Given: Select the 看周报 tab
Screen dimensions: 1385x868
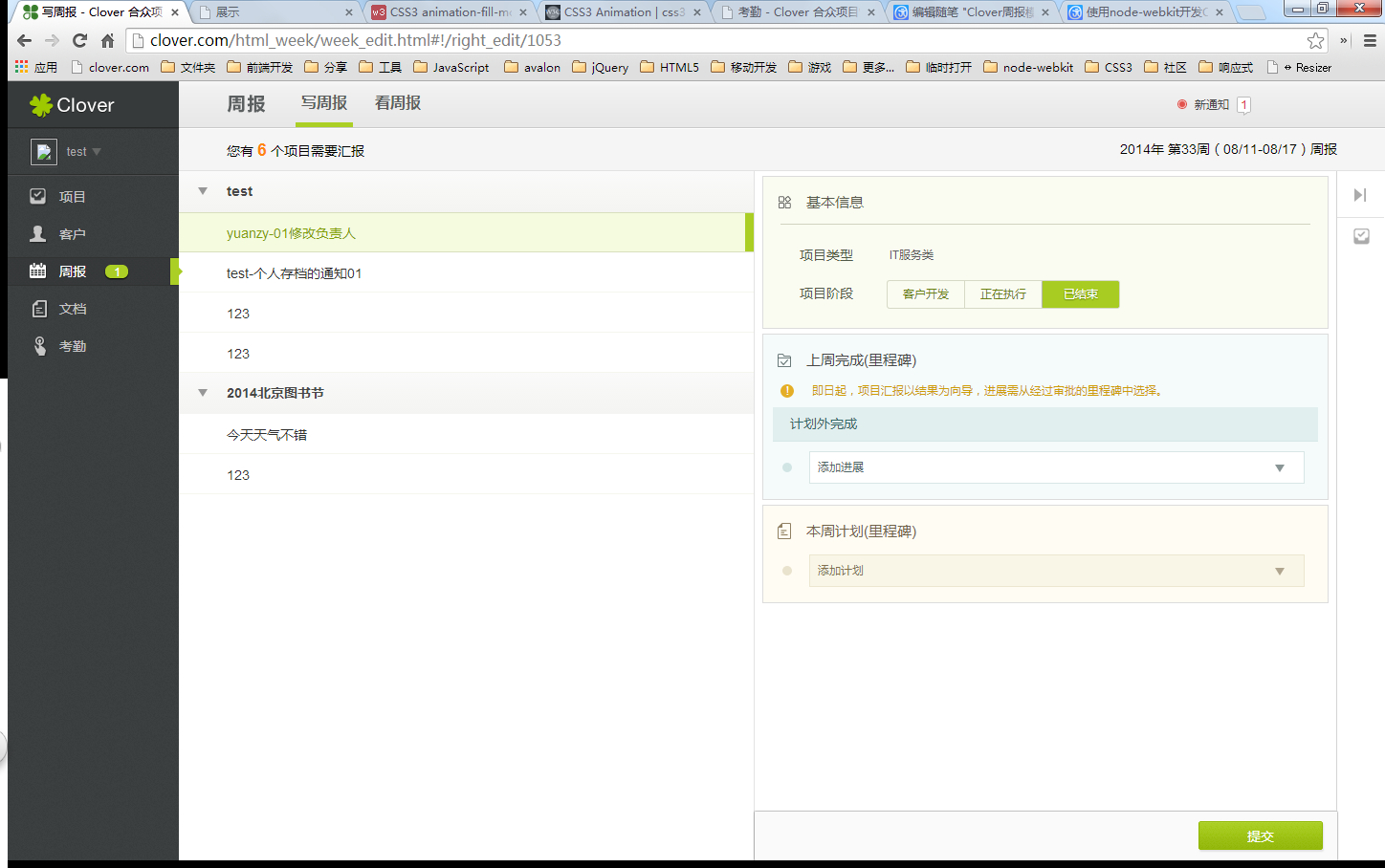Looking at the screenshot, I should (398, 103).
